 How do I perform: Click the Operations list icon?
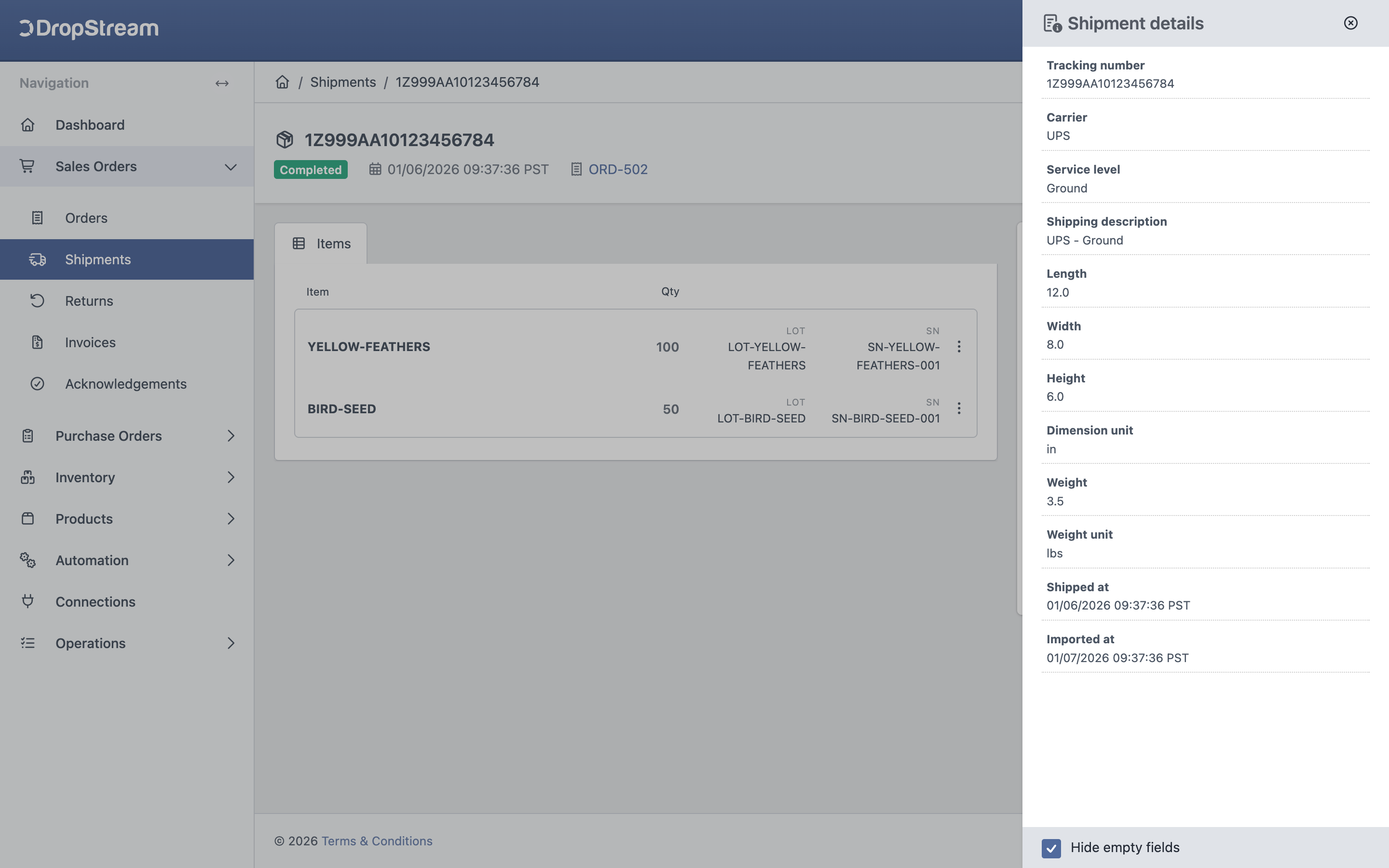point(27,643)
